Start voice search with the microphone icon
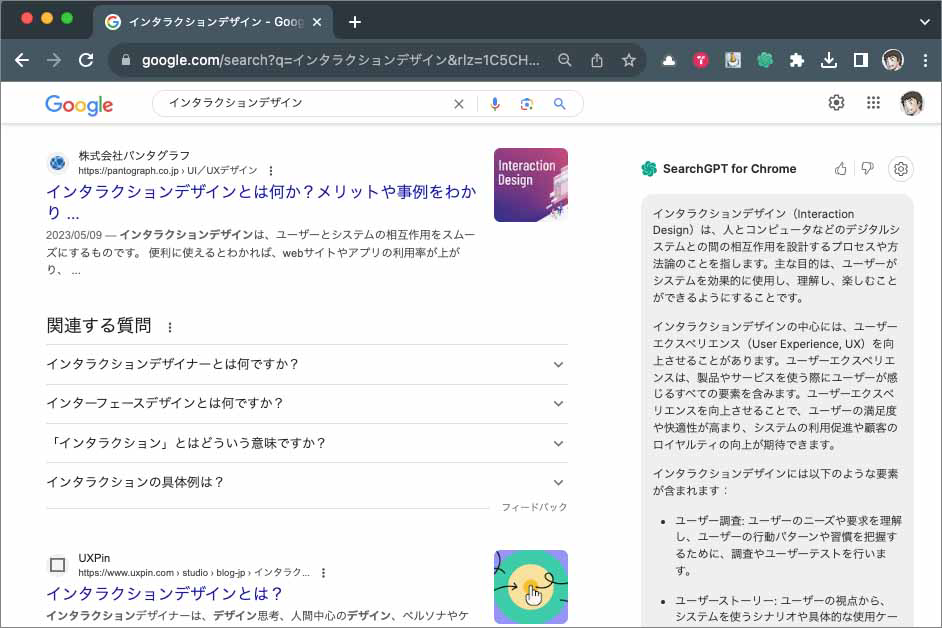 click(494, 103)
